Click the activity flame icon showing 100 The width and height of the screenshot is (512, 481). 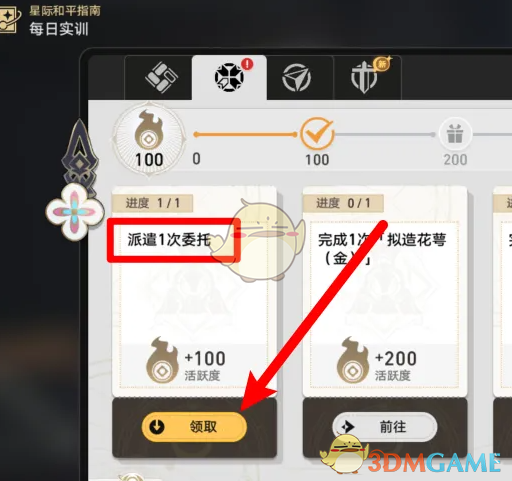pos(149,139)
